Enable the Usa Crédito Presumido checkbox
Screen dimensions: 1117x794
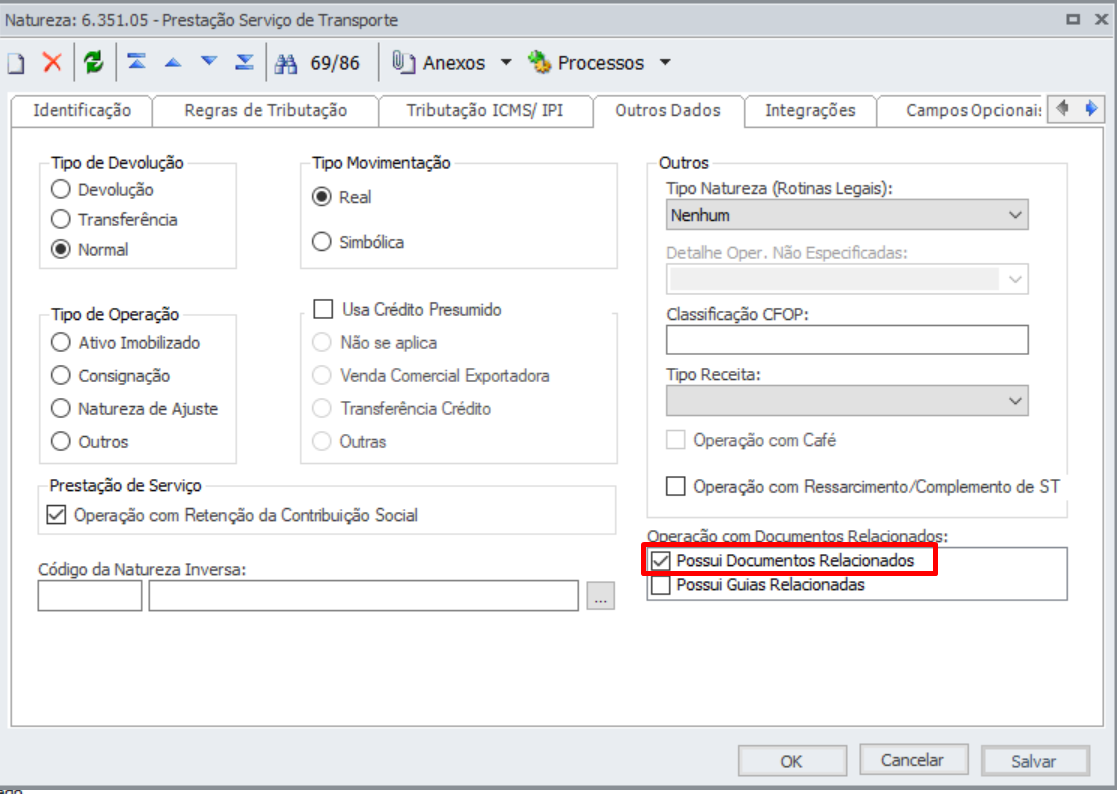click(323, 310)
